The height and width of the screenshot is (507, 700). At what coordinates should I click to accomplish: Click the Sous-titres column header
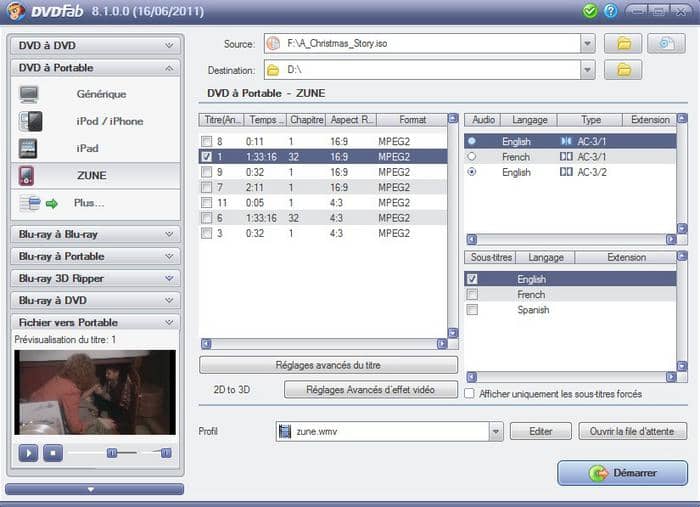[491, 258]
